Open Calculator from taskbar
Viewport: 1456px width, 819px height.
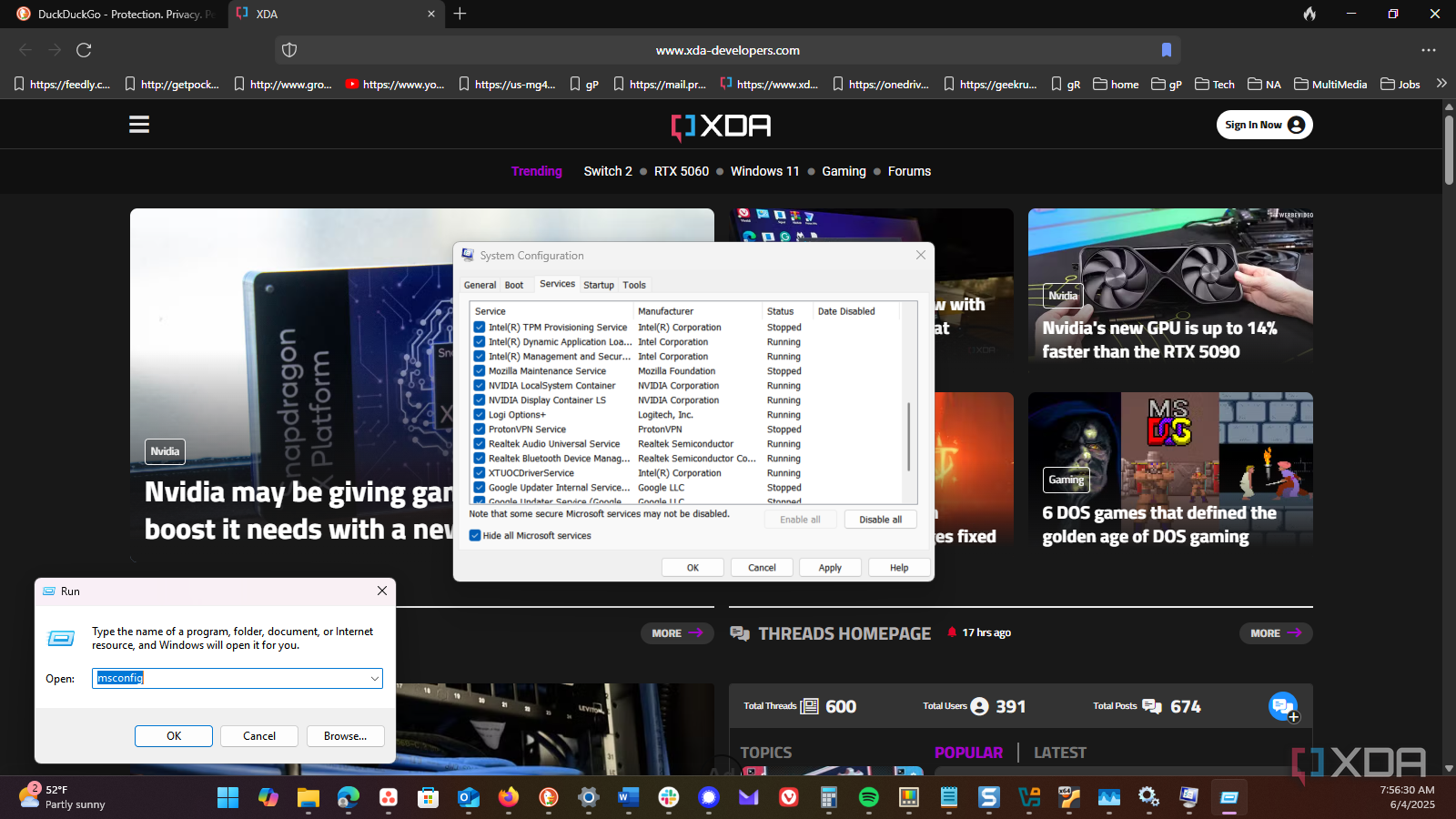tap(828, 798)
